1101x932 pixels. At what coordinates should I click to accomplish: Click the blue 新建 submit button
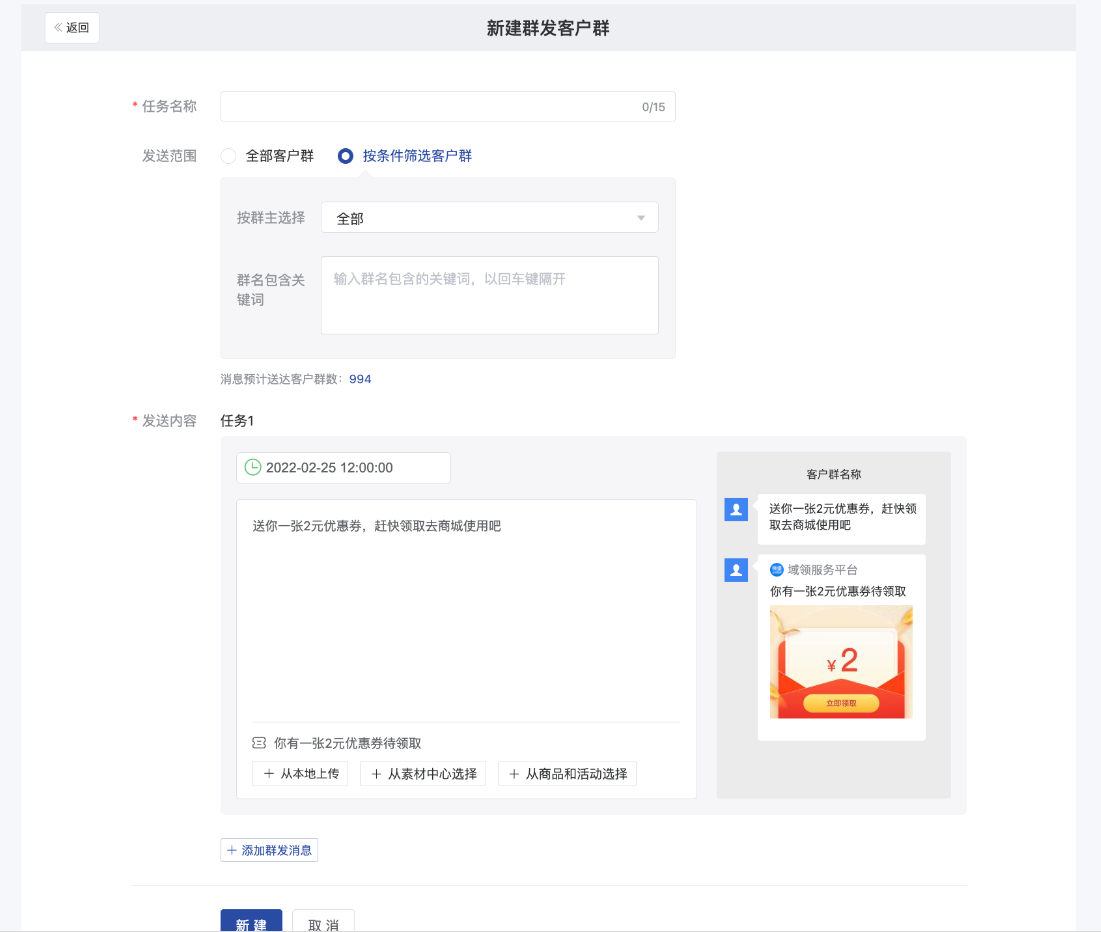coord(251,922)
